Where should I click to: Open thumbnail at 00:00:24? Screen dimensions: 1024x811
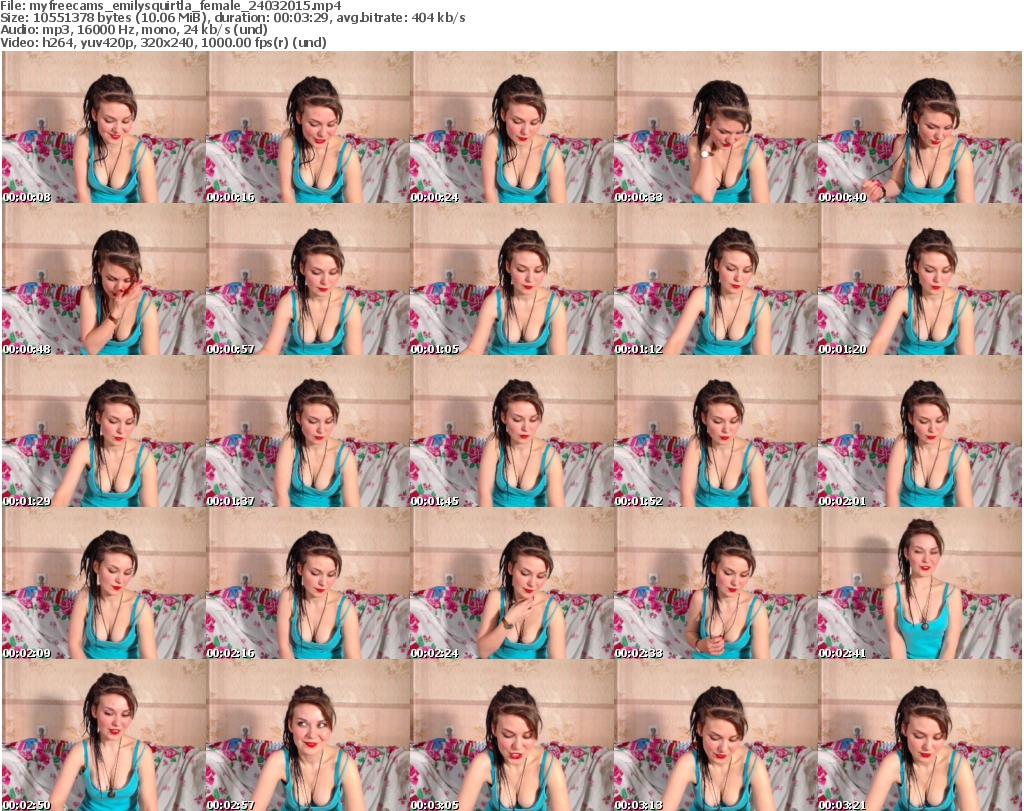pos(512,127)
